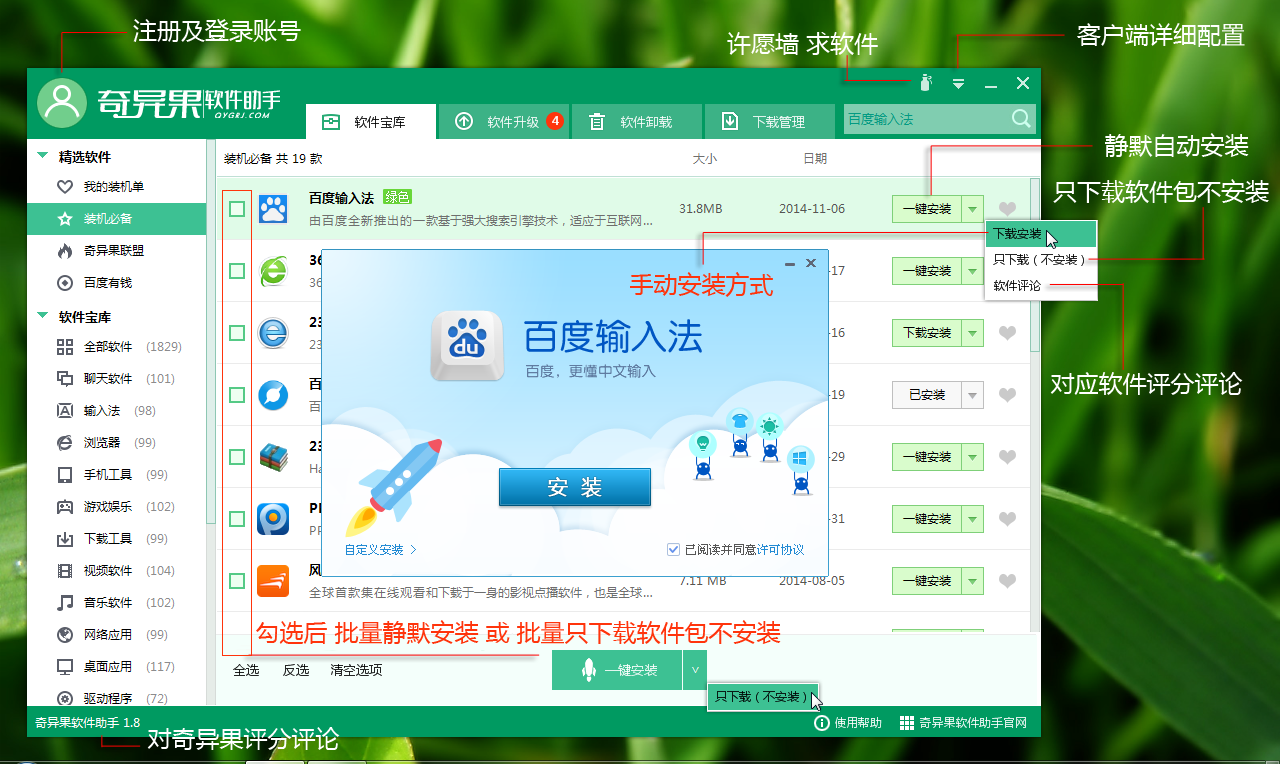Click the 已安装 button in the list
This screenshot has height=764, width=1280.
click(927, 395)
